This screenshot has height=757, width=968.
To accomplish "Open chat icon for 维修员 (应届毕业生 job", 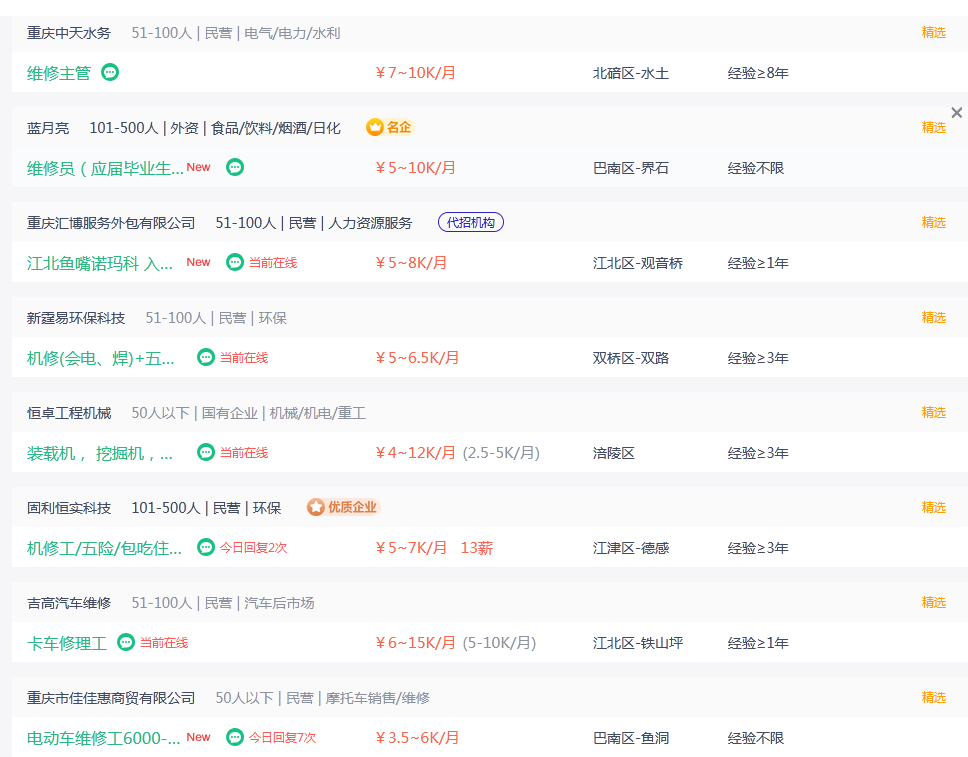I will [235, 167].
